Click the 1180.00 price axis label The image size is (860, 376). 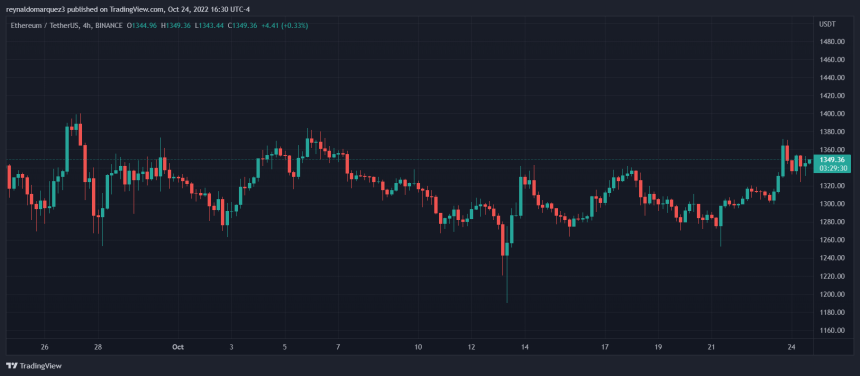point(831,312)
